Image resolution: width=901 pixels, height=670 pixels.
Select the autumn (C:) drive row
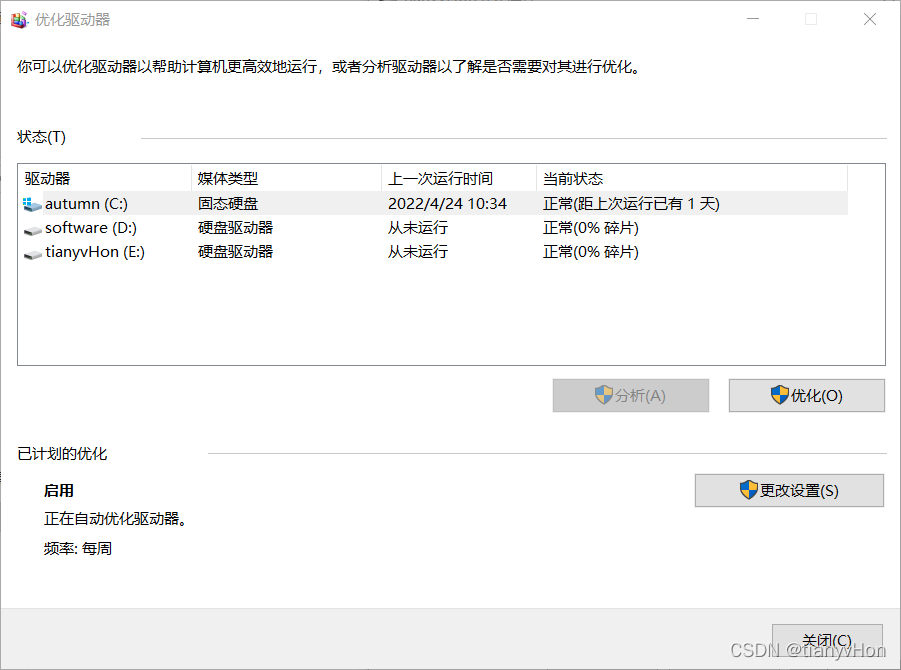click(x=434, y=203)
